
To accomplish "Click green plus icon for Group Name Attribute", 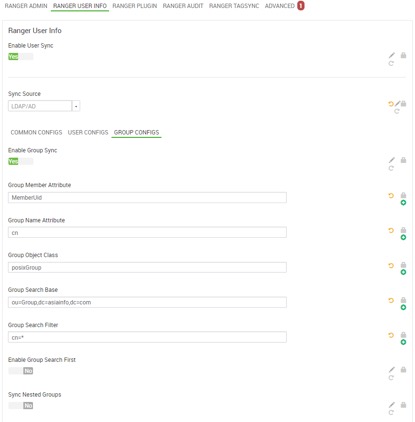I will pos(403,237).
